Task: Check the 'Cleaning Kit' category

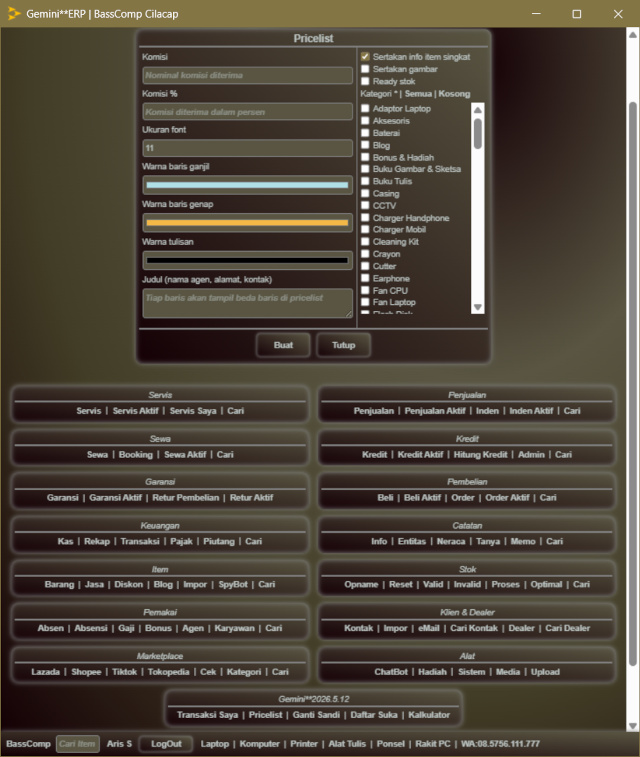Action: (x=365, y=241)
